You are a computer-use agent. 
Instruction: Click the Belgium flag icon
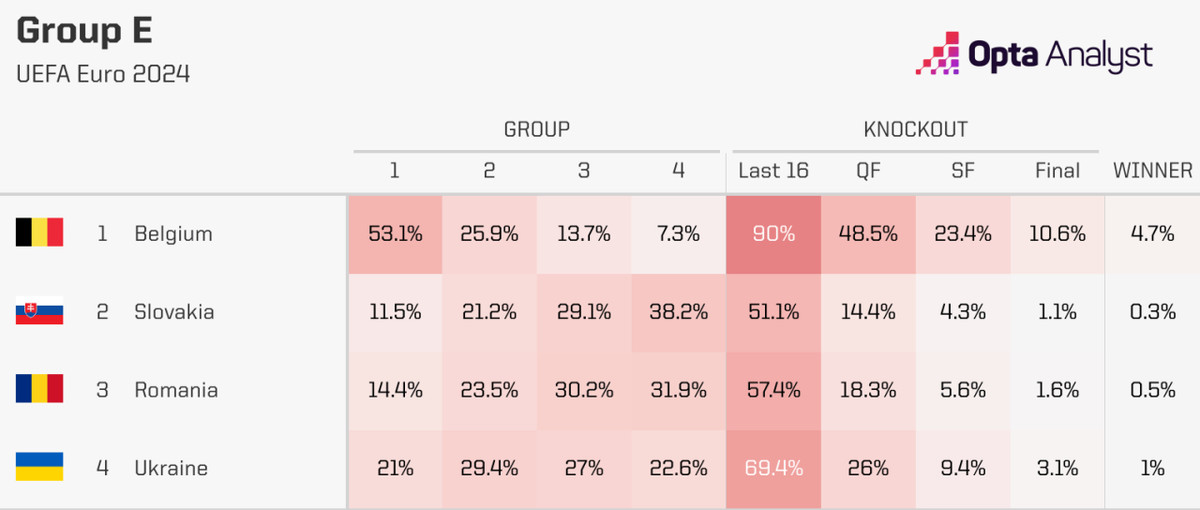tap(40, 233)
